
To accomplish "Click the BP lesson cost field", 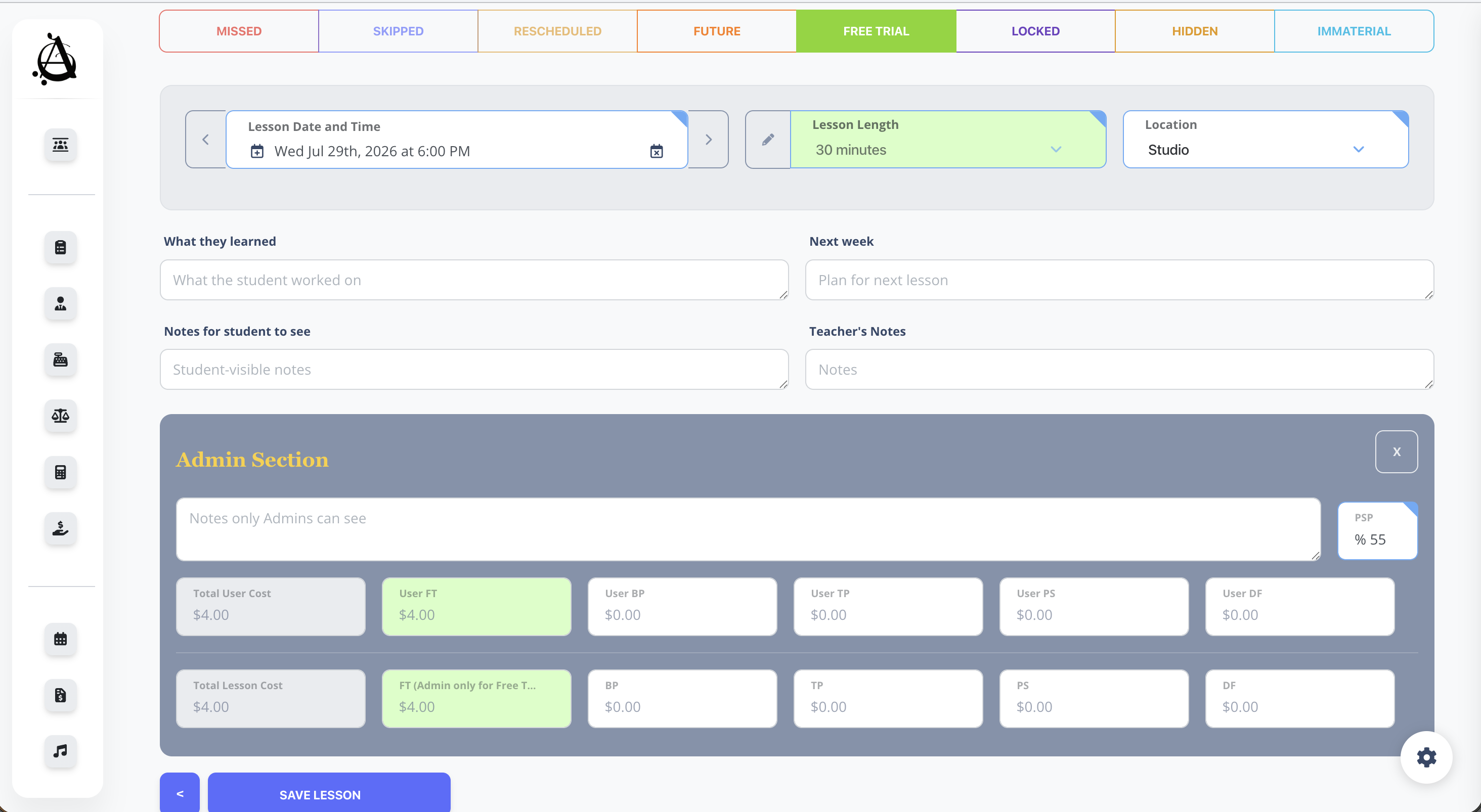I will click(x=682, y=699).
